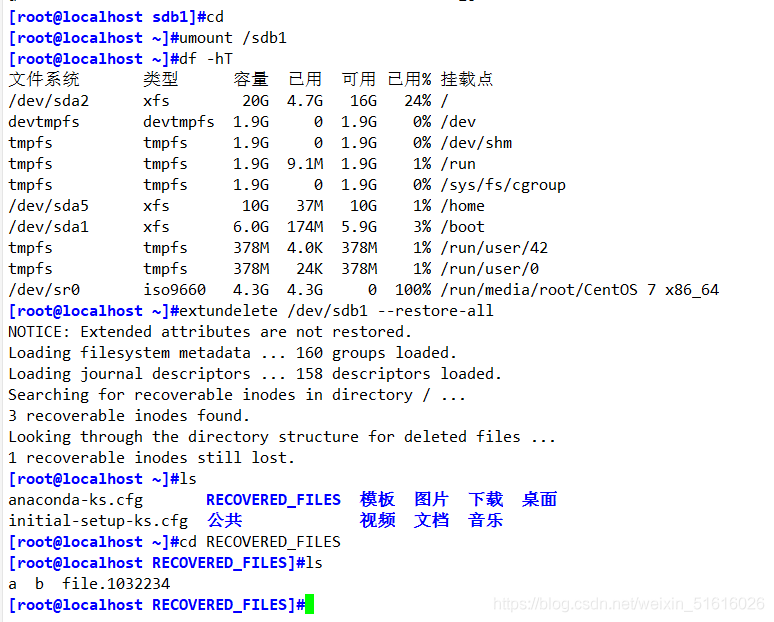Click the '/run/user/0' mount point

[490, 269]
